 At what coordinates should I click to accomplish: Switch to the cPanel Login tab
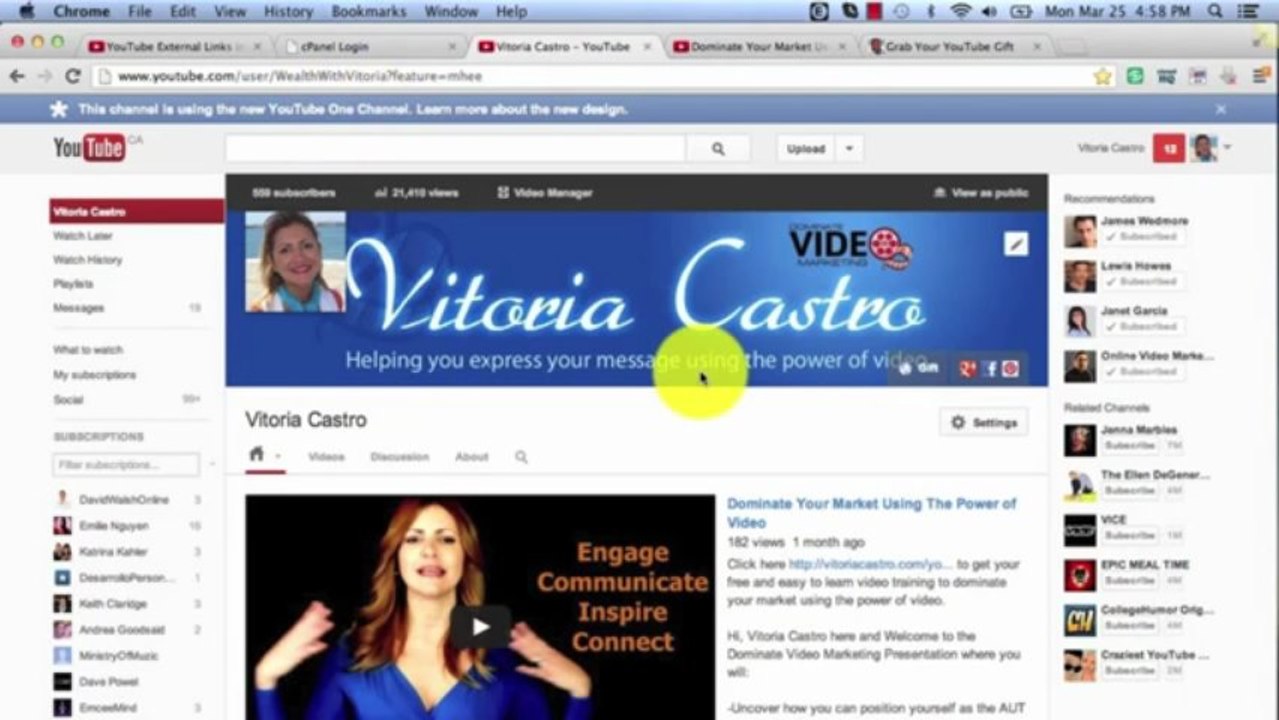point(370,46)
